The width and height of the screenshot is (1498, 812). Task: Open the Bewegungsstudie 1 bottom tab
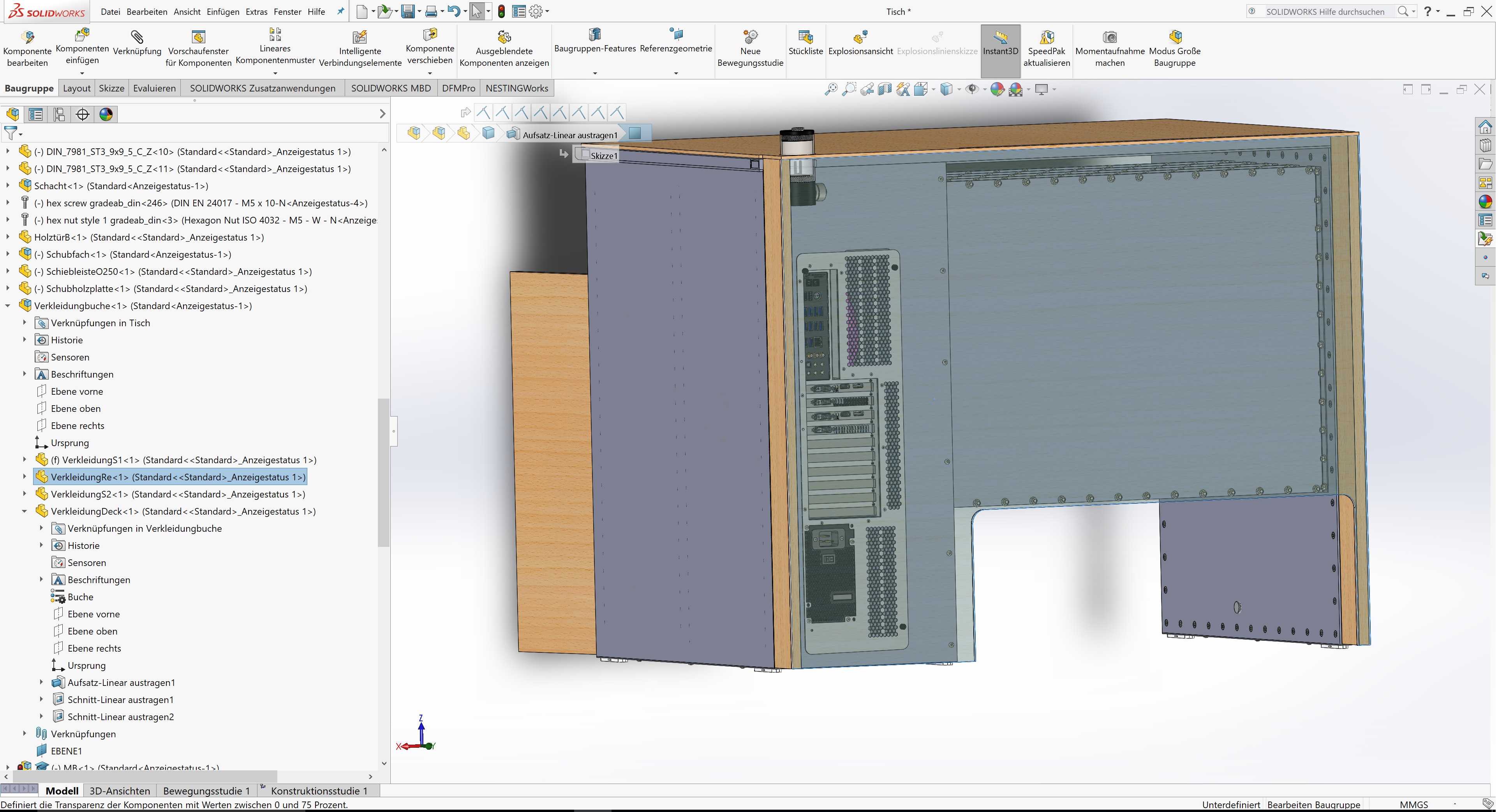[x=206, y=791]
